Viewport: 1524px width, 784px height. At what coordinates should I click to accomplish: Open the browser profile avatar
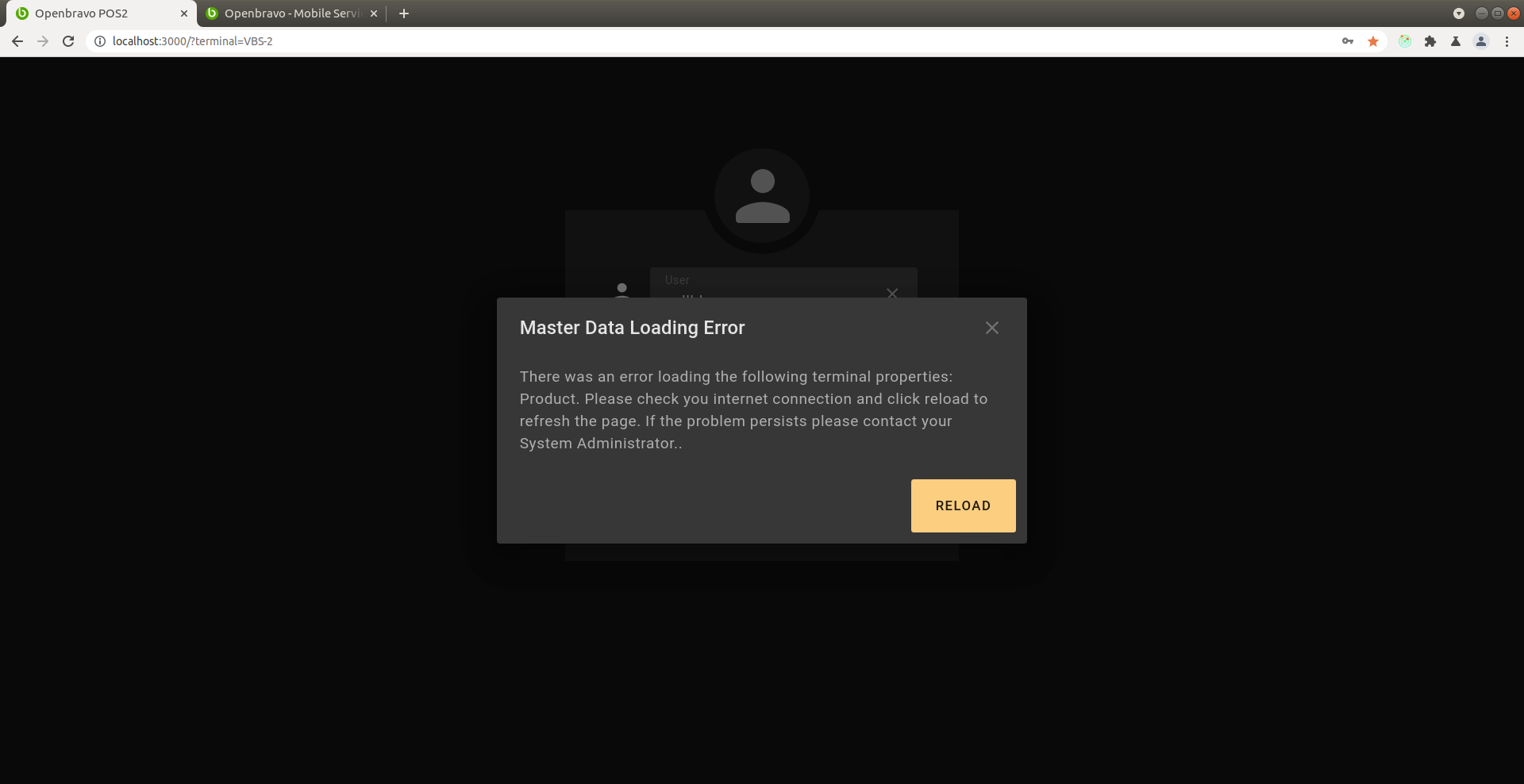[1481, 41]
